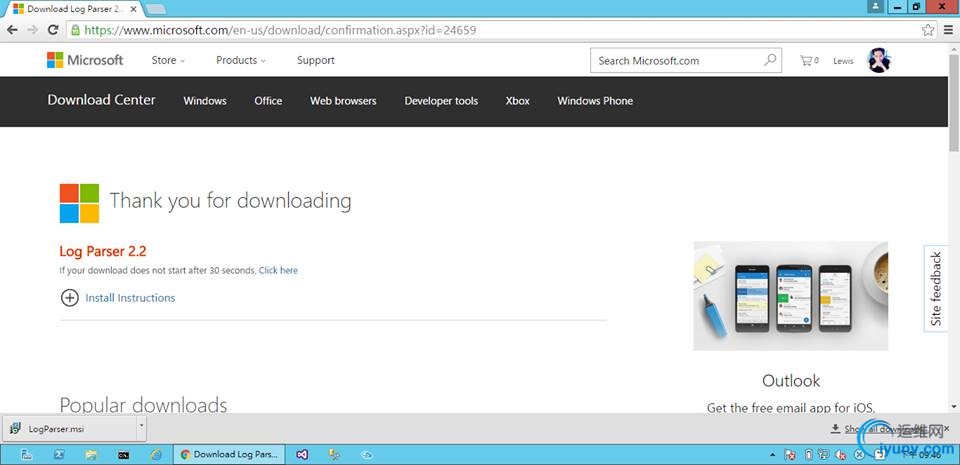This screenshot has width=960, height=465.
Task: Reload the page with refresh icon
Action: tap(53, 29)
